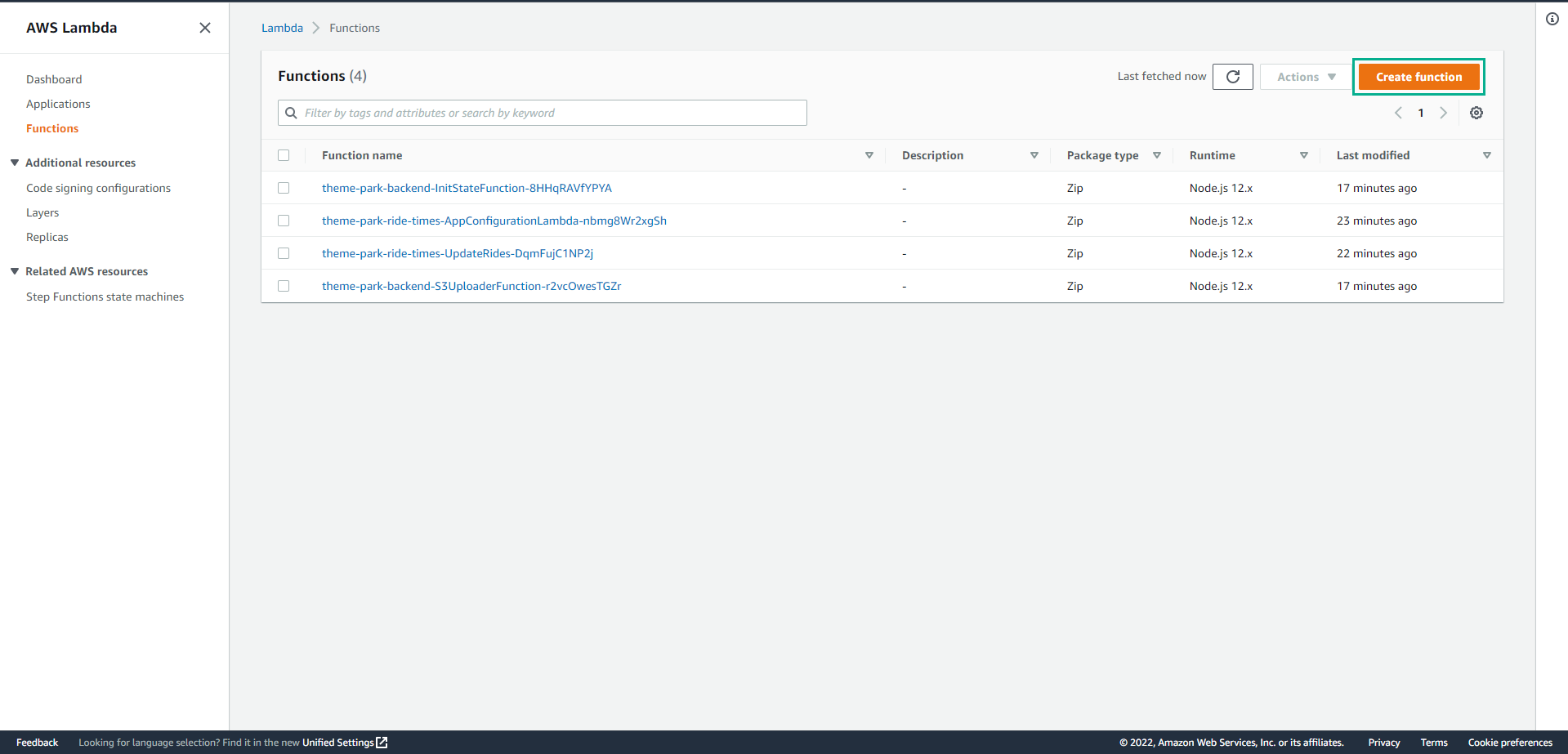Open theme-park-ride-times-AppConfigurationLambda function
1568x754 pixels.
(494, 221)
